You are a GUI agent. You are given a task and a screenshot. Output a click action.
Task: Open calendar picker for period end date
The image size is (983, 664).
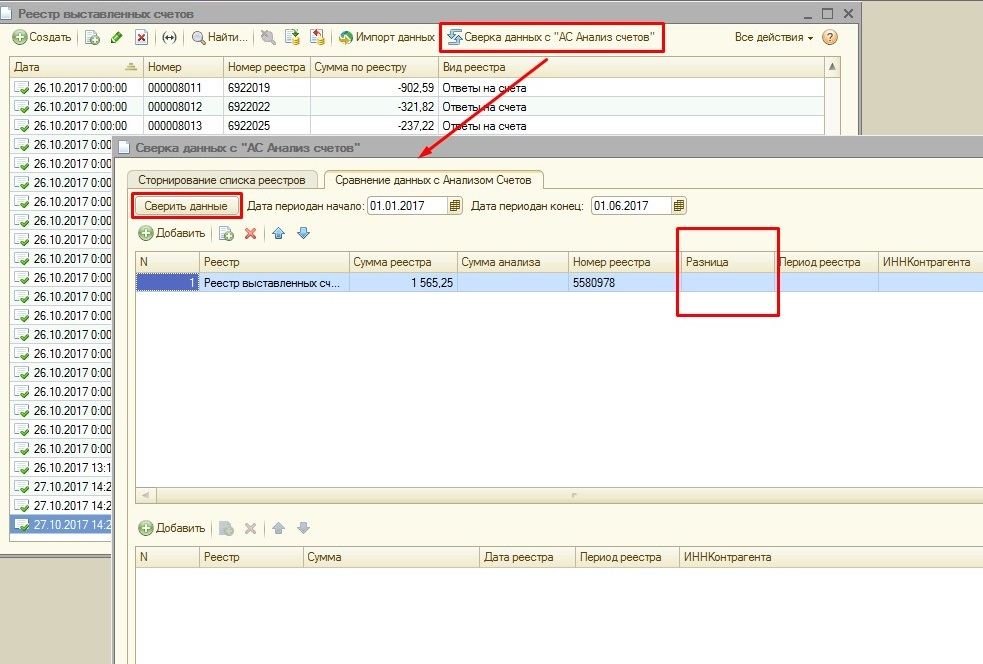[x=679, y=206]
